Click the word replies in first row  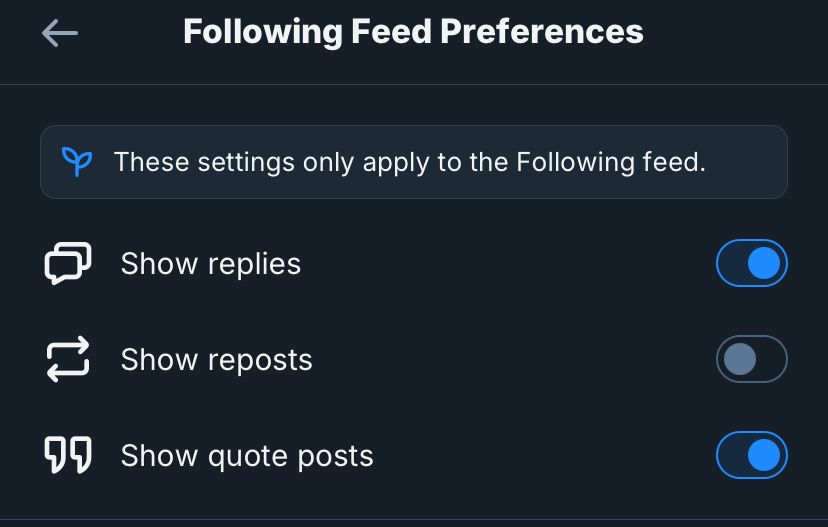255,264
